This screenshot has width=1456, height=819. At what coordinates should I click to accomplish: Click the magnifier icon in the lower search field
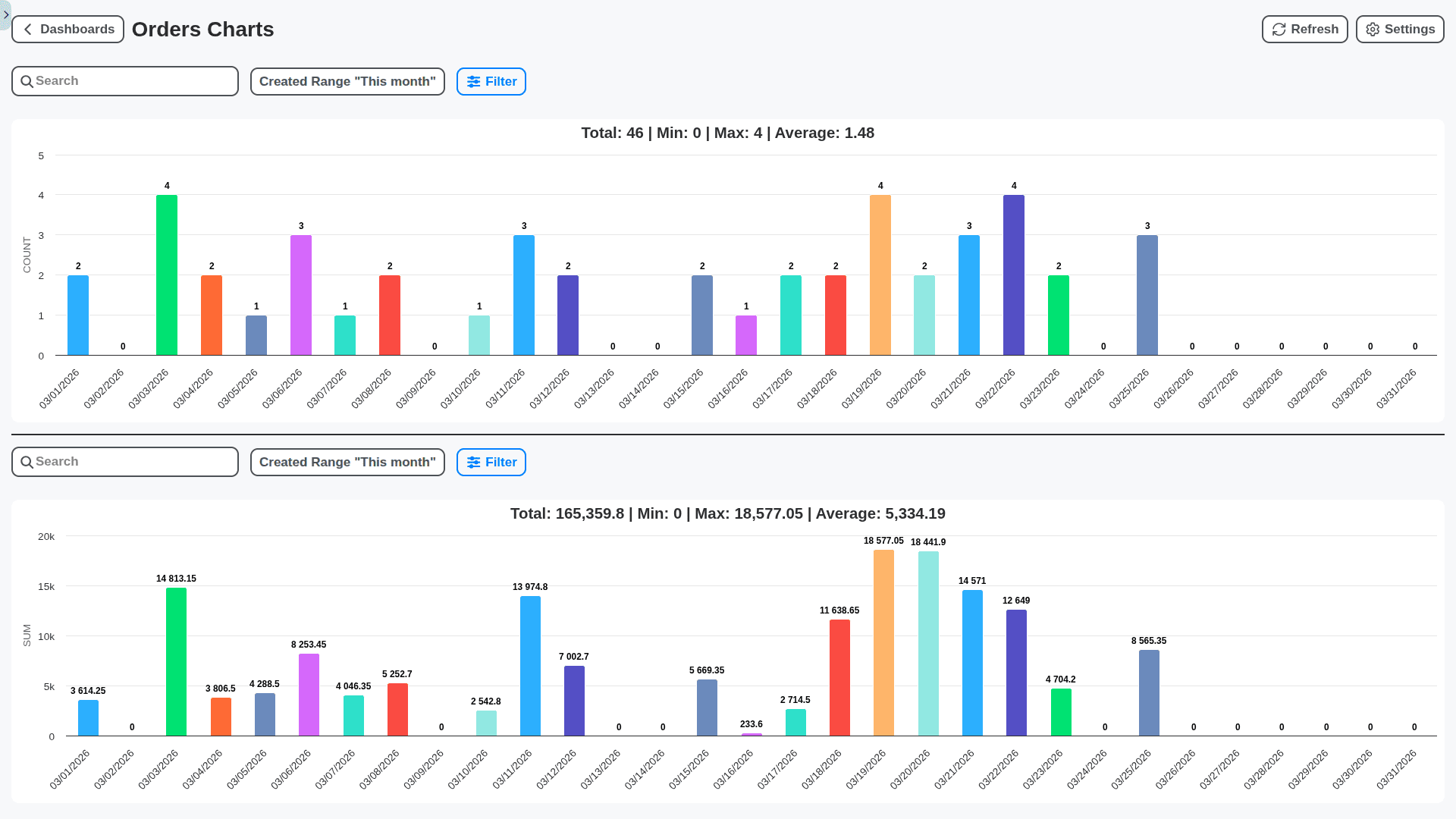(x=28, y=461)
